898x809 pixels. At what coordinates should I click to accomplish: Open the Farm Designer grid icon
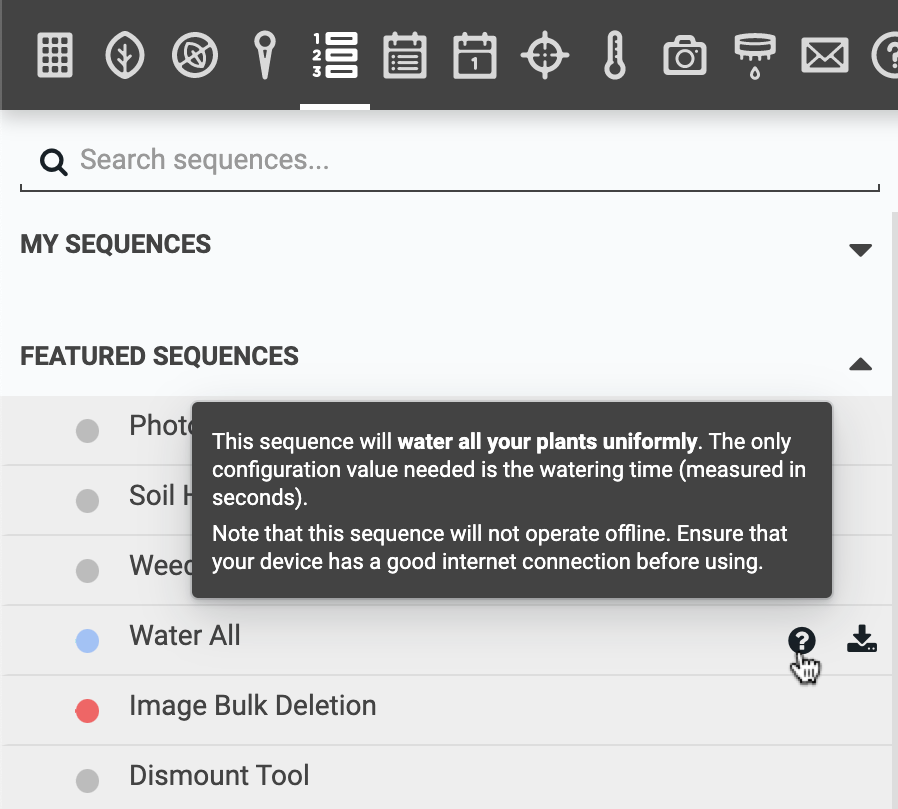tap(55, 55)
